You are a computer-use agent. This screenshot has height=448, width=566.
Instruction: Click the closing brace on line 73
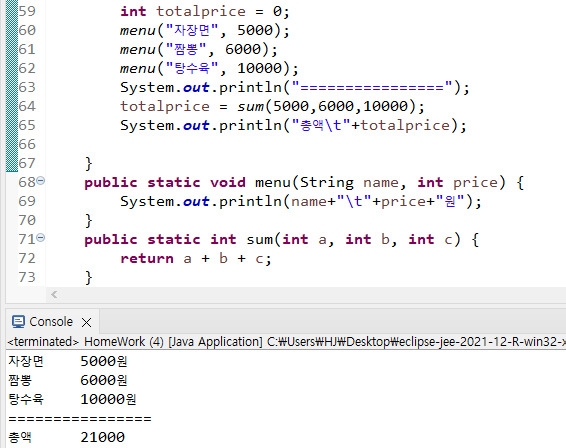pyautogui.click(x=88, y=278)
